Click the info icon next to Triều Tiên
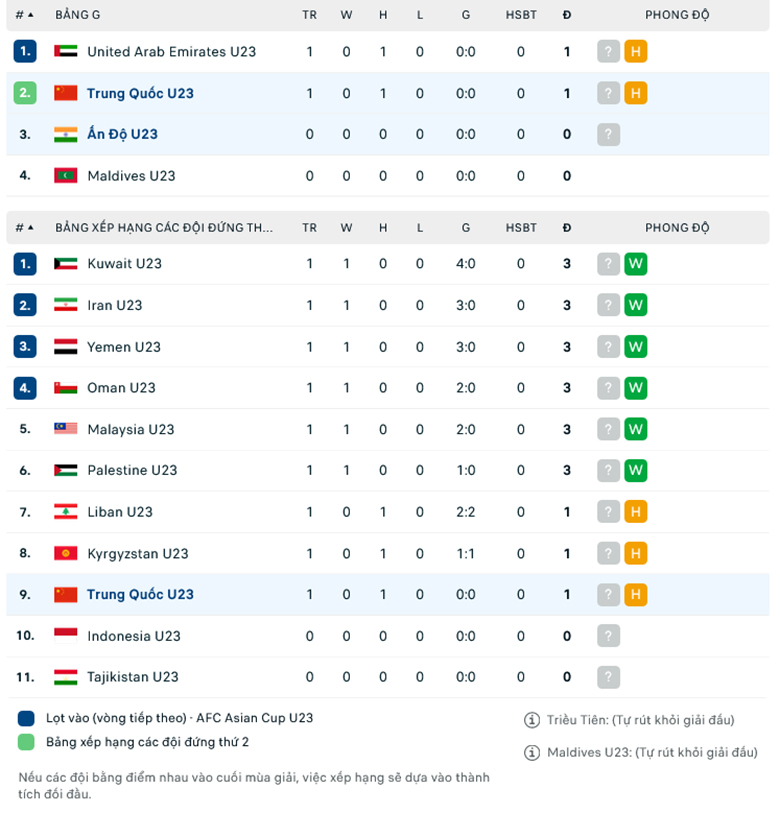This screenshot has width=780, height=813. pyautogui.click(x=532, y=720)
